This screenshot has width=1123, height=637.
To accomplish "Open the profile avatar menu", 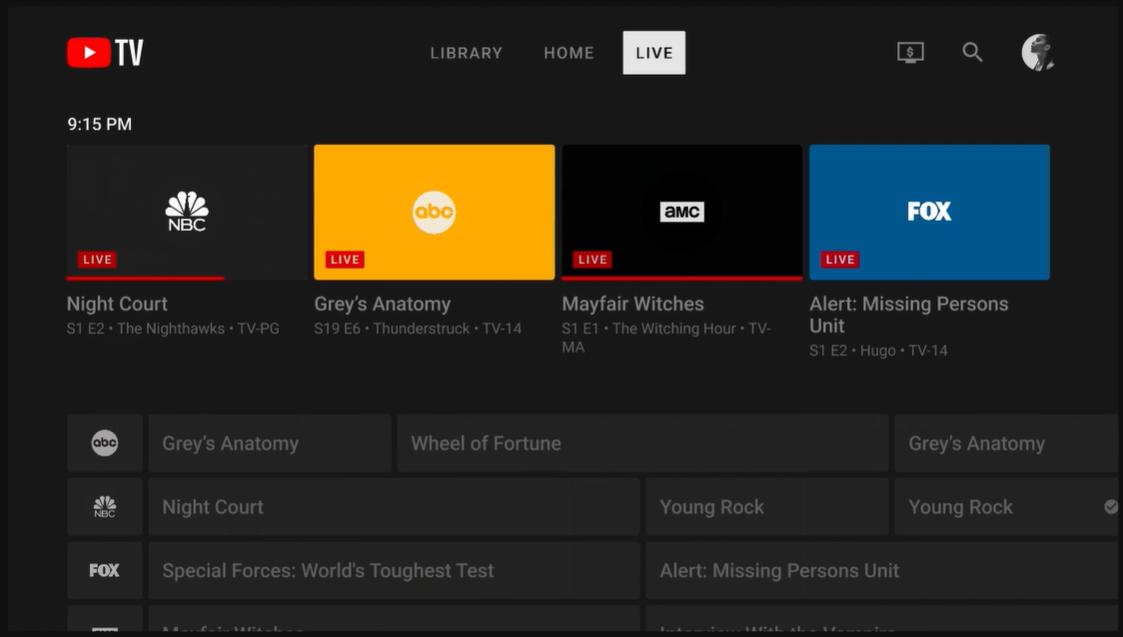I will [1038, 52].
